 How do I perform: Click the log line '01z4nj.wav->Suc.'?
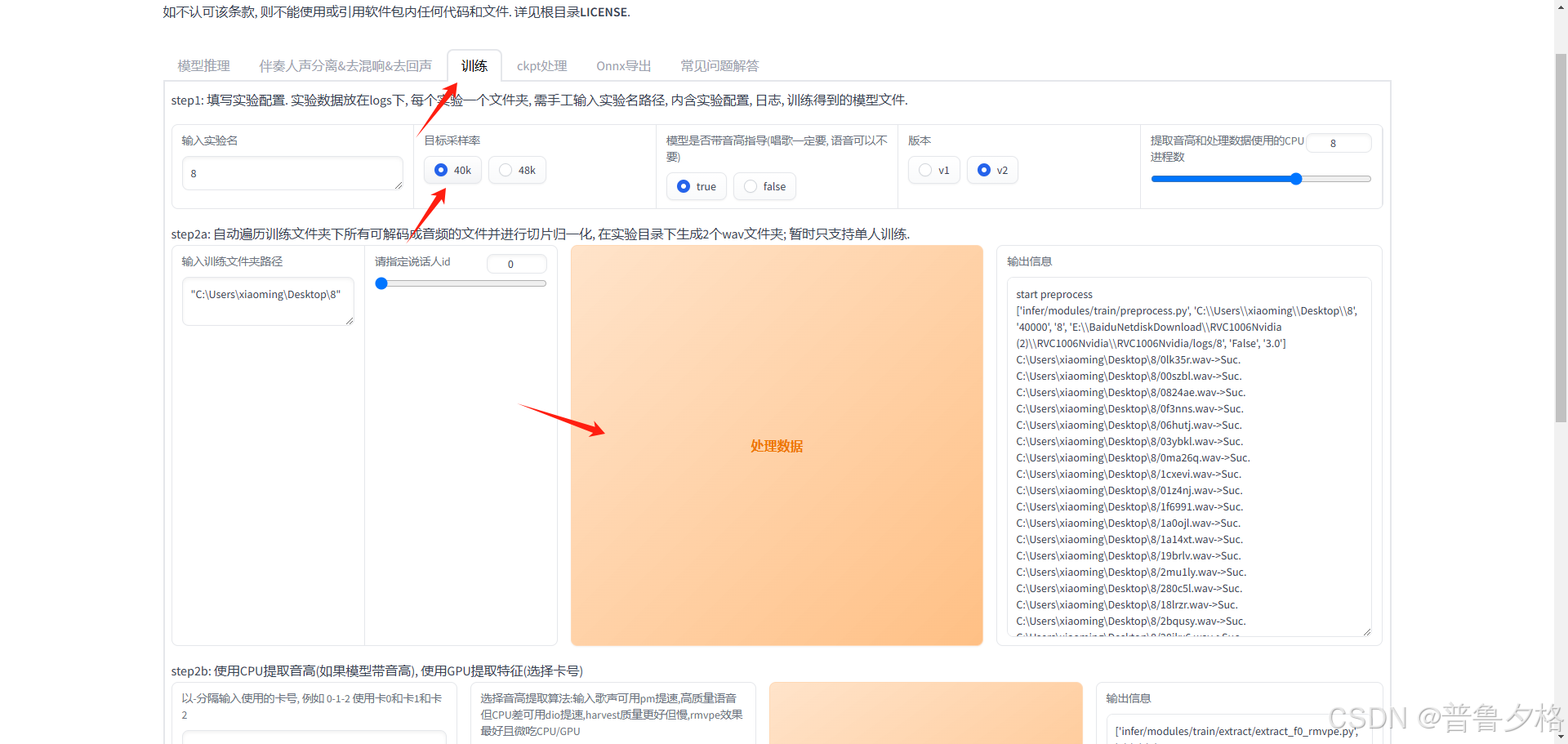click(1129, 490)
